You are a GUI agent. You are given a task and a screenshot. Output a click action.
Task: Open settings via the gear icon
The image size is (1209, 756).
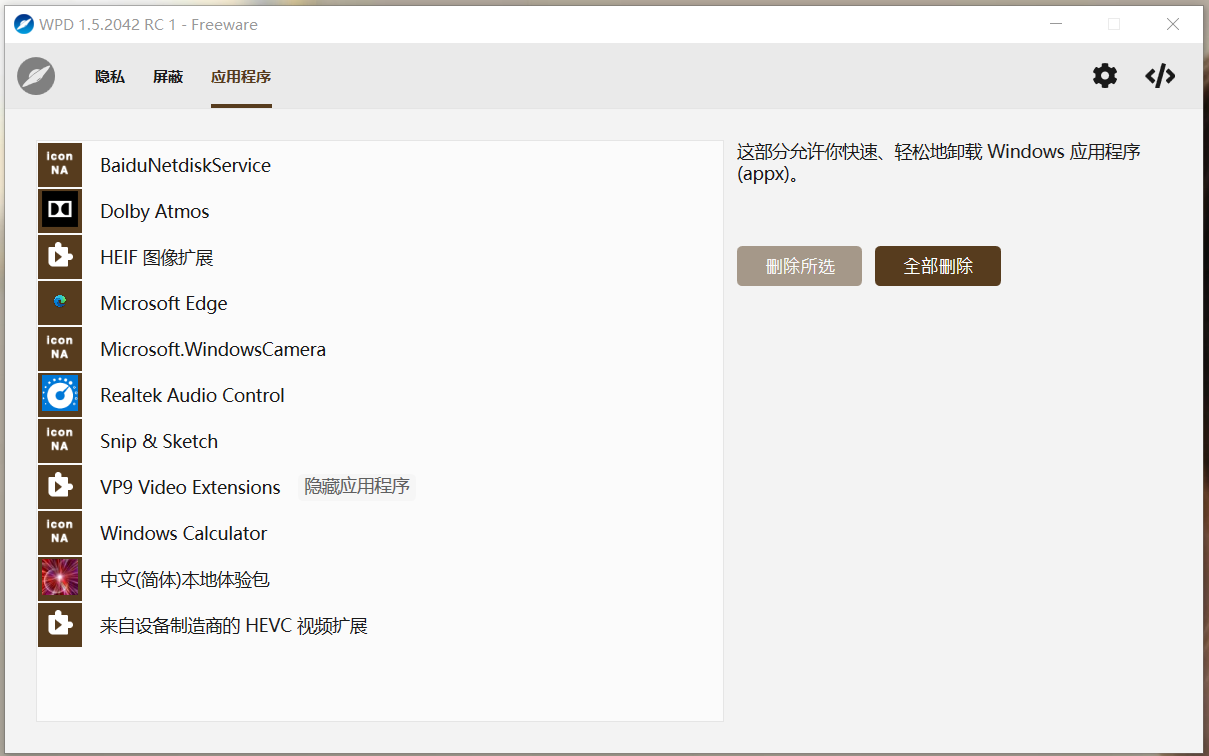pyautogui.click(x=1104, y=76)
